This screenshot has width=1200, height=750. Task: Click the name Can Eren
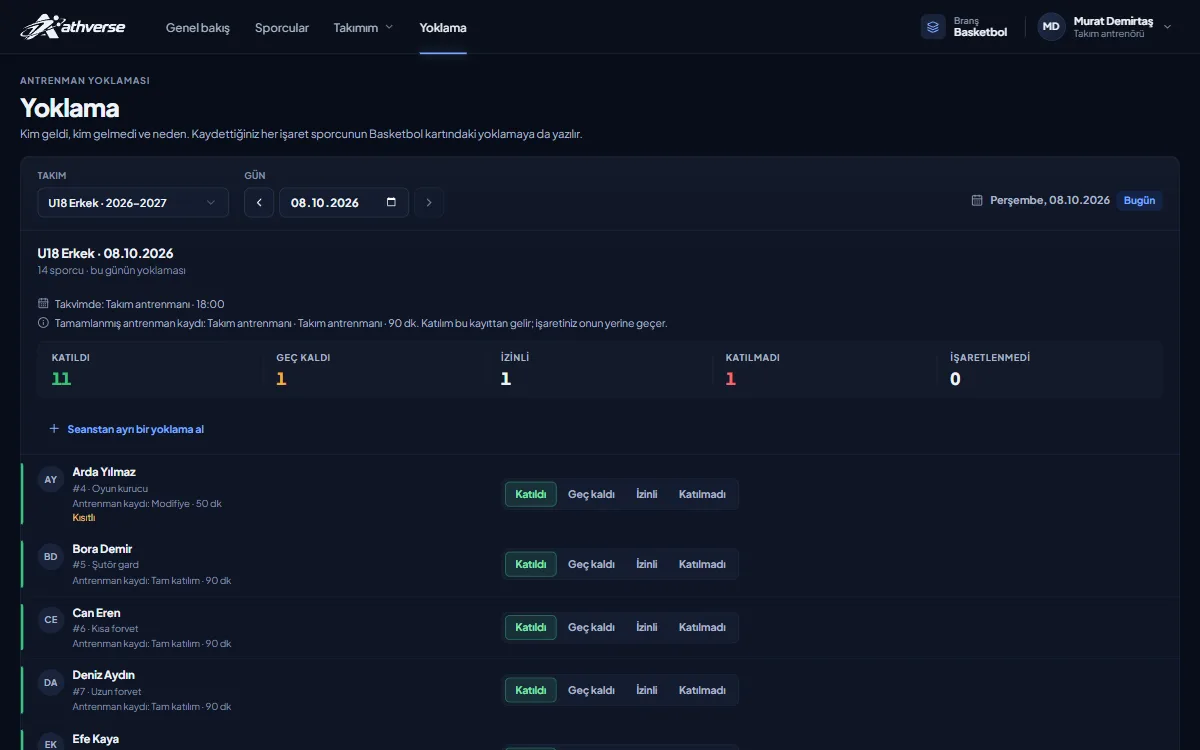(96, 612)
